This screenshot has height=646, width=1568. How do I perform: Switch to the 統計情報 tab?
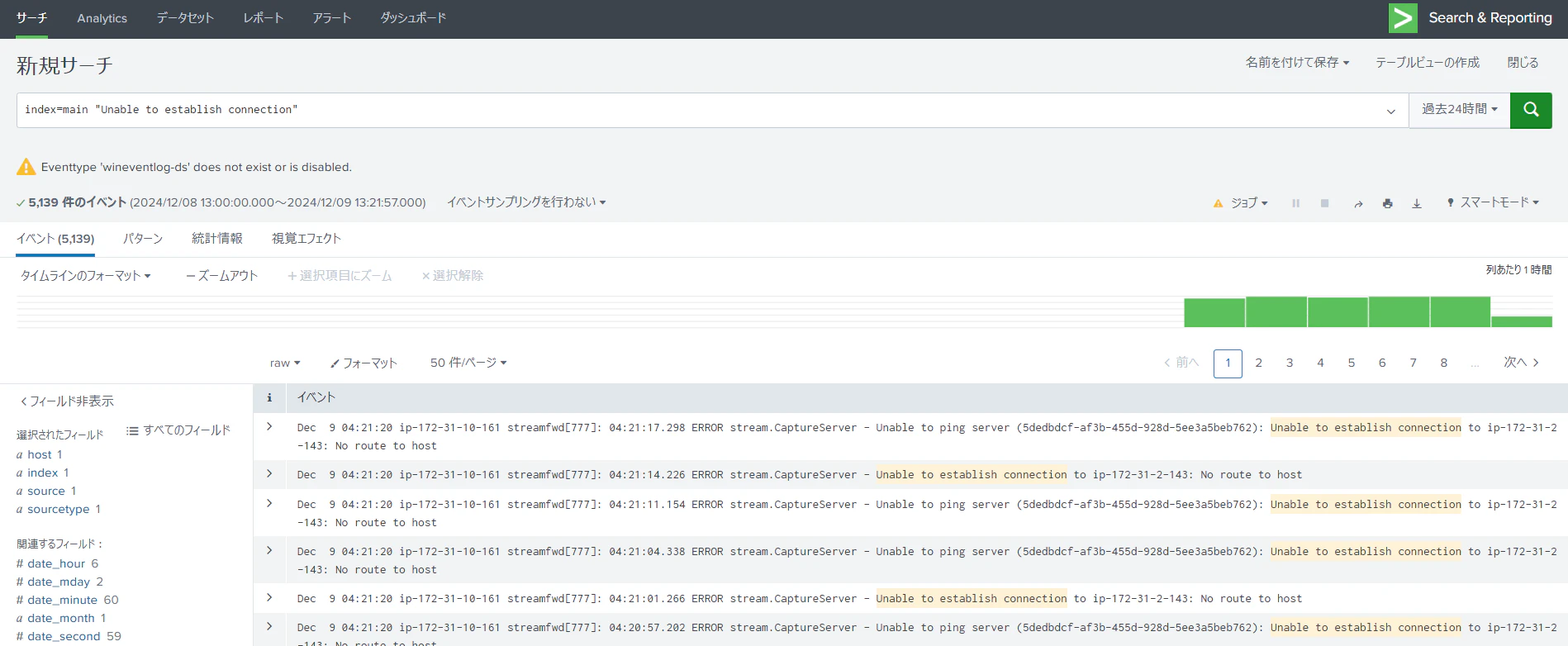(x=217, y=239)
